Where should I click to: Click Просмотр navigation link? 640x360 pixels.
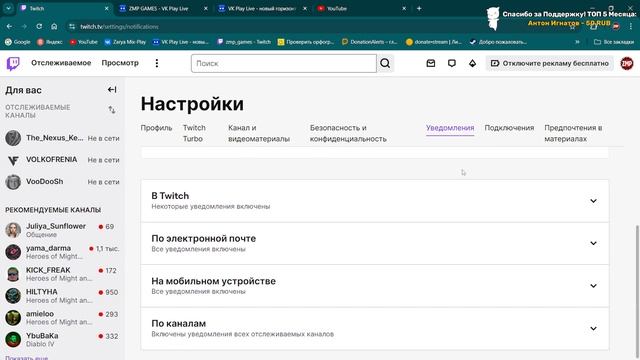(x=120, y=63)
